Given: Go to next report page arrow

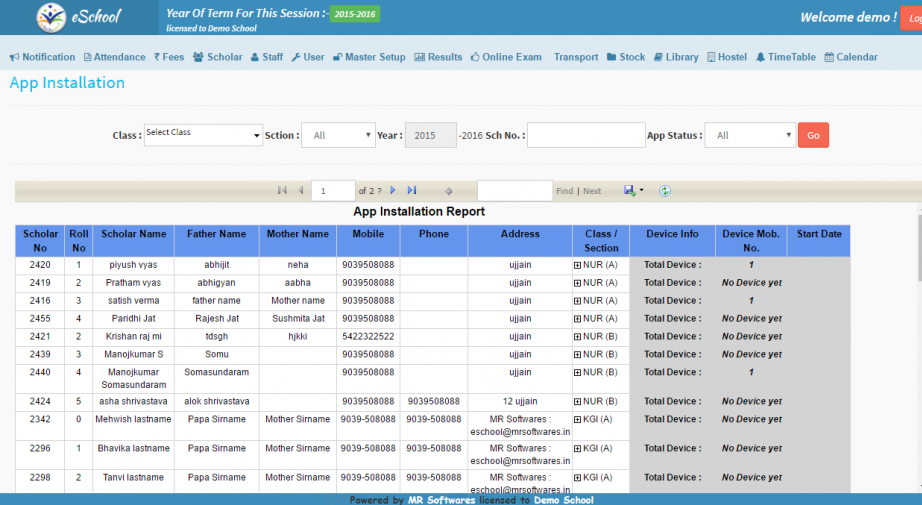Looking at the screenshot, I should click(x=393, y=190).
